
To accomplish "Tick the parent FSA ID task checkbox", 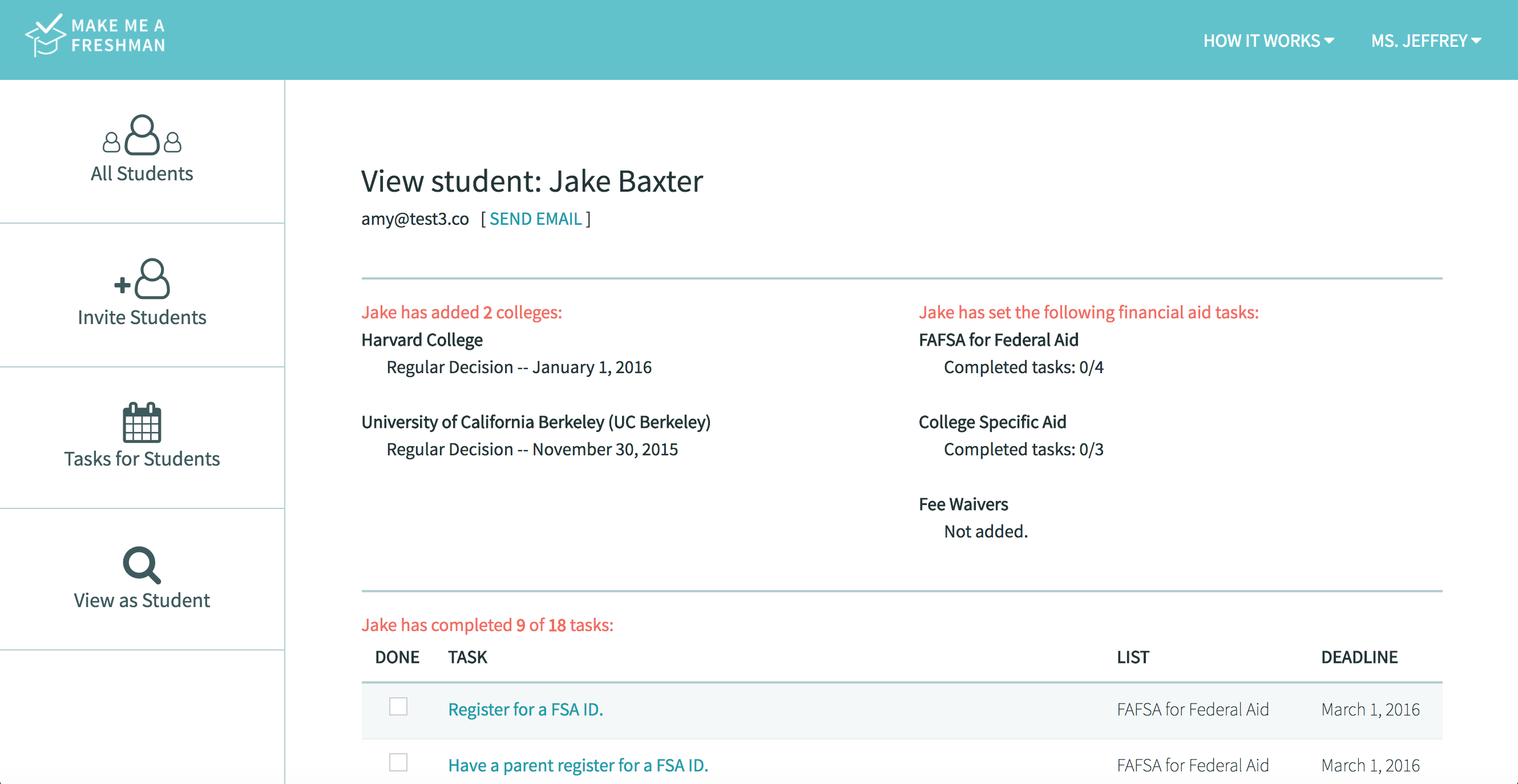I will pyautogui.click(x=398, y=762).
